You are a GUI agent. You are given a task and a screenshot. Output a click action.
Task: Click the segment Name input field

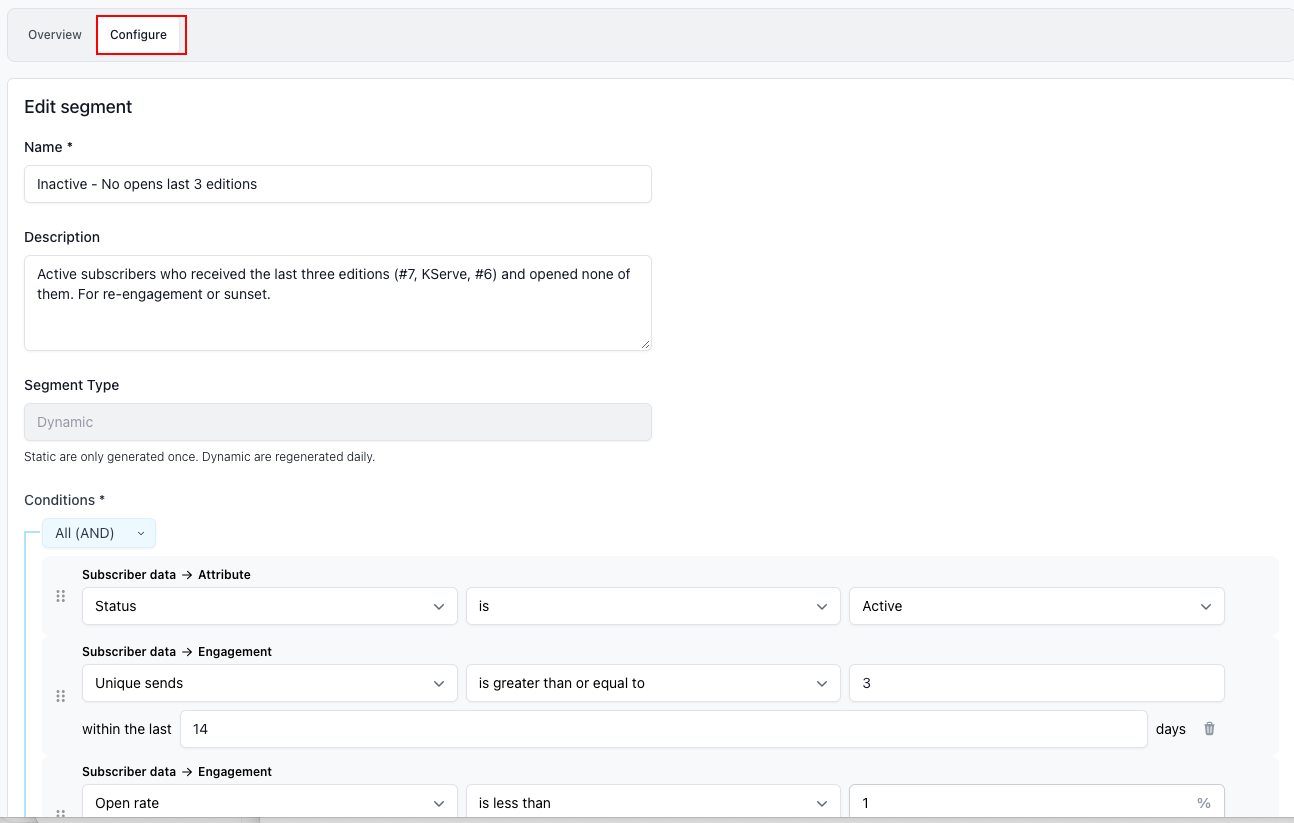point(338,184)
